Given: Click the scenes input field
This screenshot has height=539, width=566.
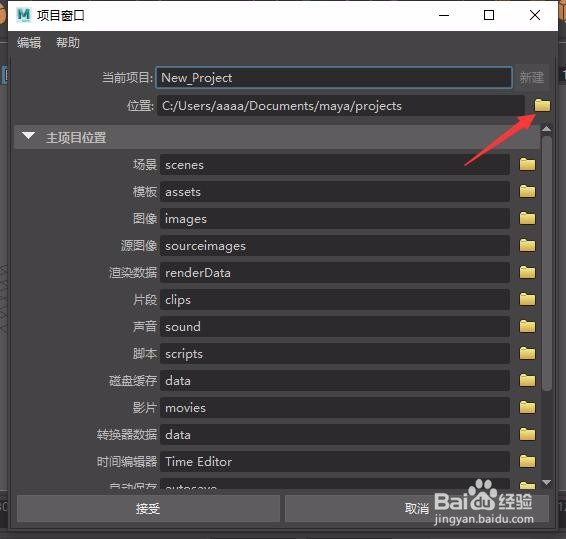Looking at the screenshot, I should coord(335,165).
